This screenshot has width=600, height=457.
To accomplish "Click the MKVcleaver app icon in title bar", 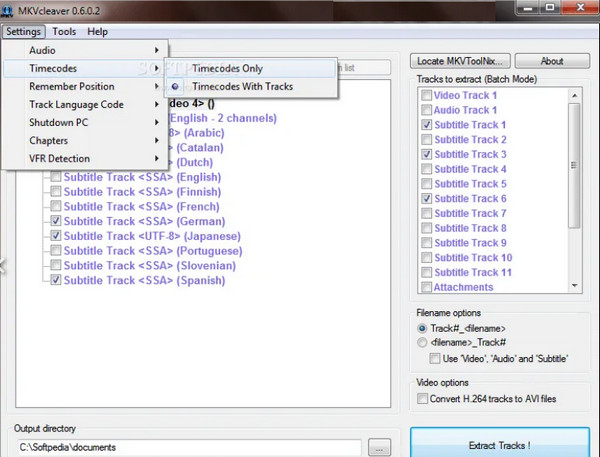I will tap(7, 11).
